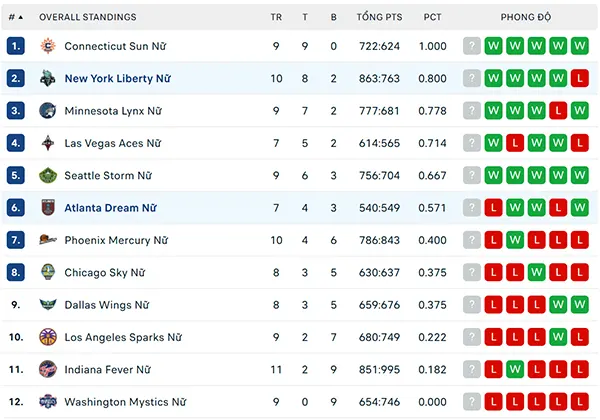Open the New York Liberty Nữ team link
Viewport: 600px width, 420px height.
coord(117,78)
